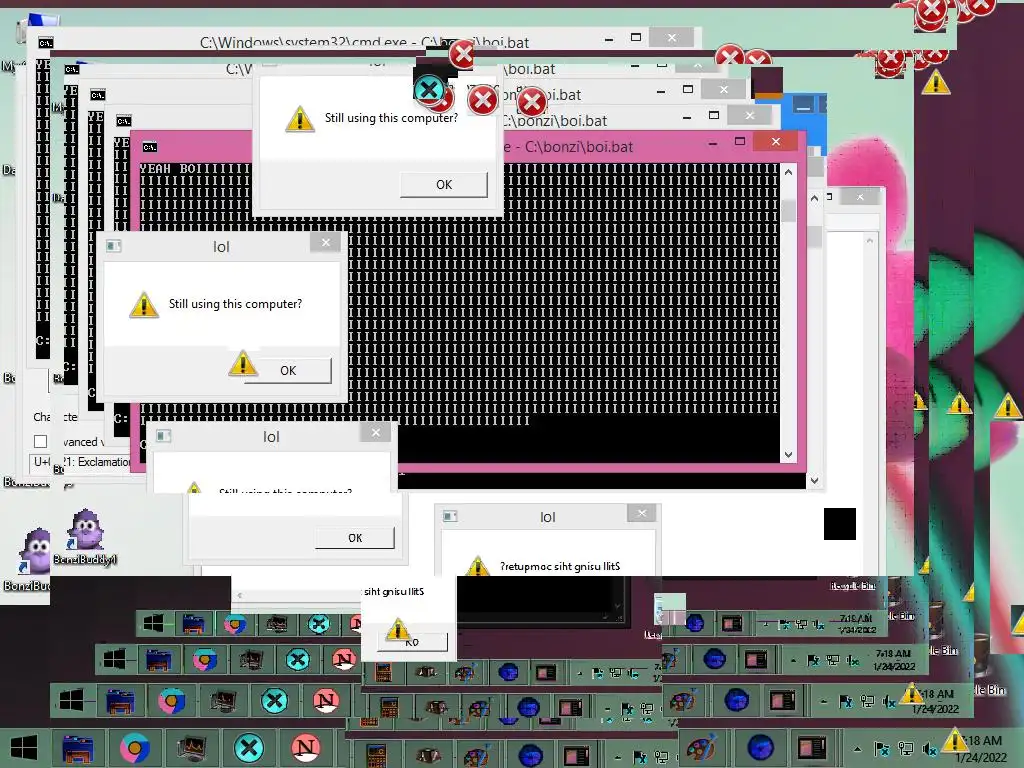Image resolution: width=1024 pixels, height=768 pixels.
Task: Open the large Paint palette icon on bottom-most taskbar
Action: (700, 748)
